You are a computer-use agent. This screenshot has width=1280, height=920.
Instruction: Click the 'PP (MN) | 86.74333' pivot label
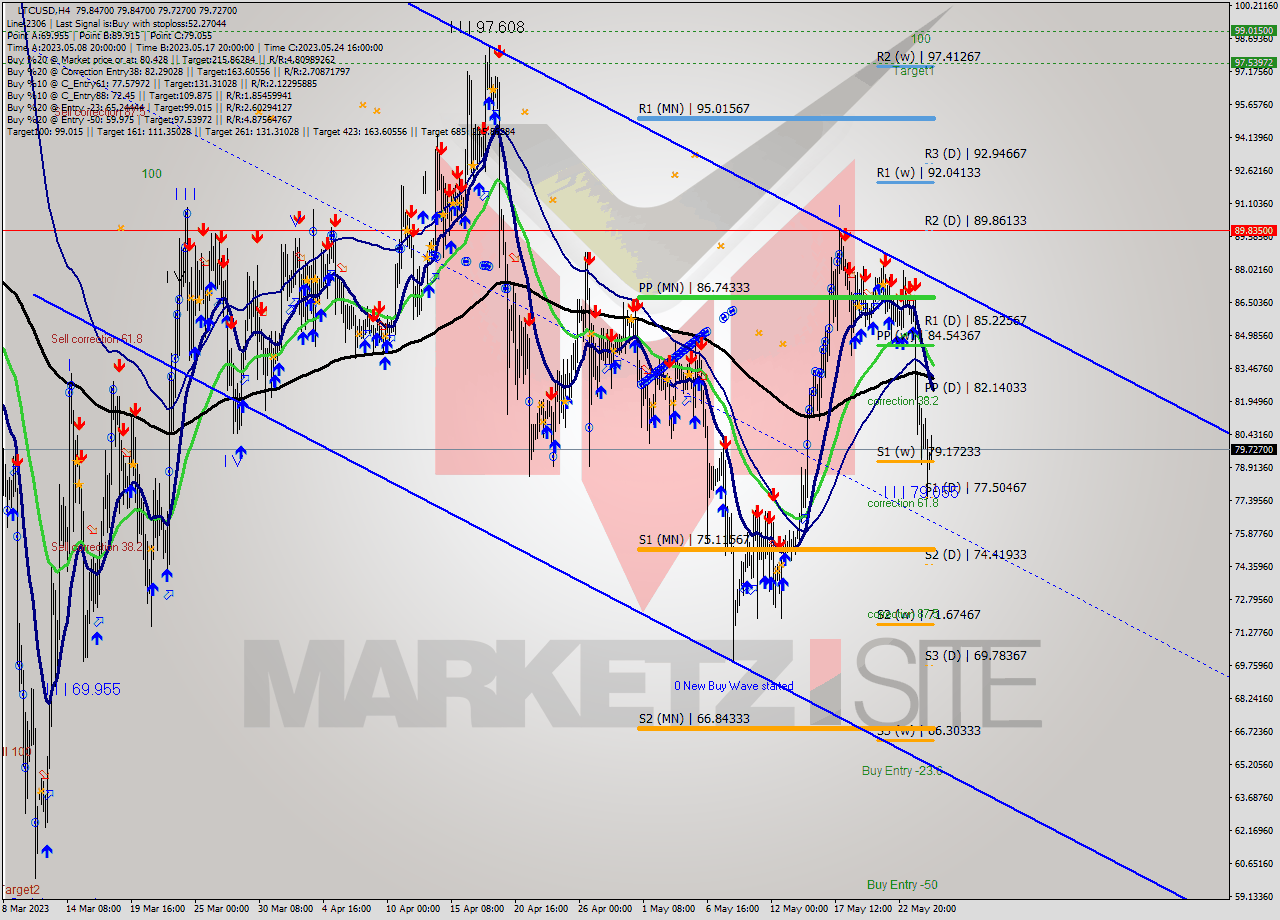pos(694,287)
